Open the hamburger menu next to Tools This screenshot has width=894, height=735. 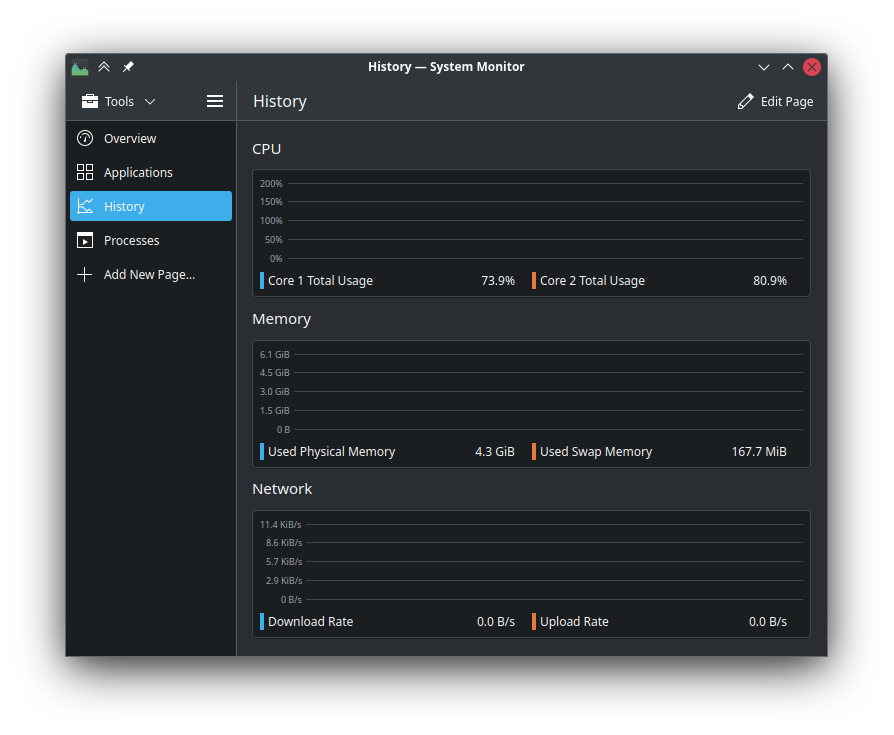click(214, 101)
